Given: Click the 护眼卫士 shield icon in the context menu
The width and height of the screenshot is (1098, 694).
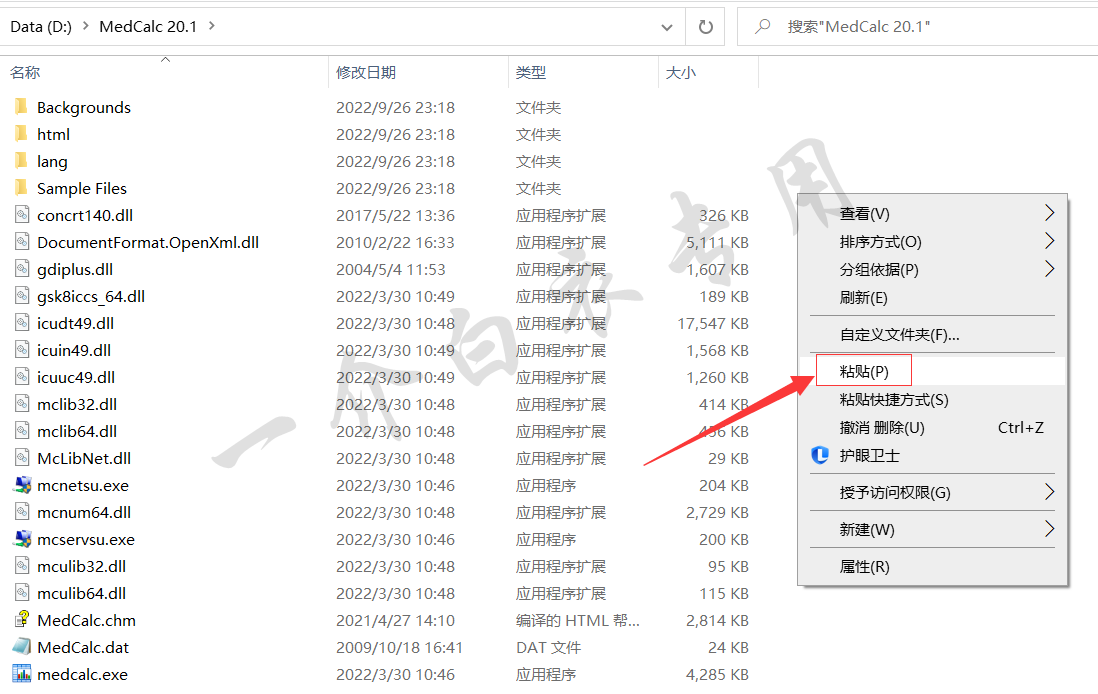Looking at the screenshot, I should 820,455.
